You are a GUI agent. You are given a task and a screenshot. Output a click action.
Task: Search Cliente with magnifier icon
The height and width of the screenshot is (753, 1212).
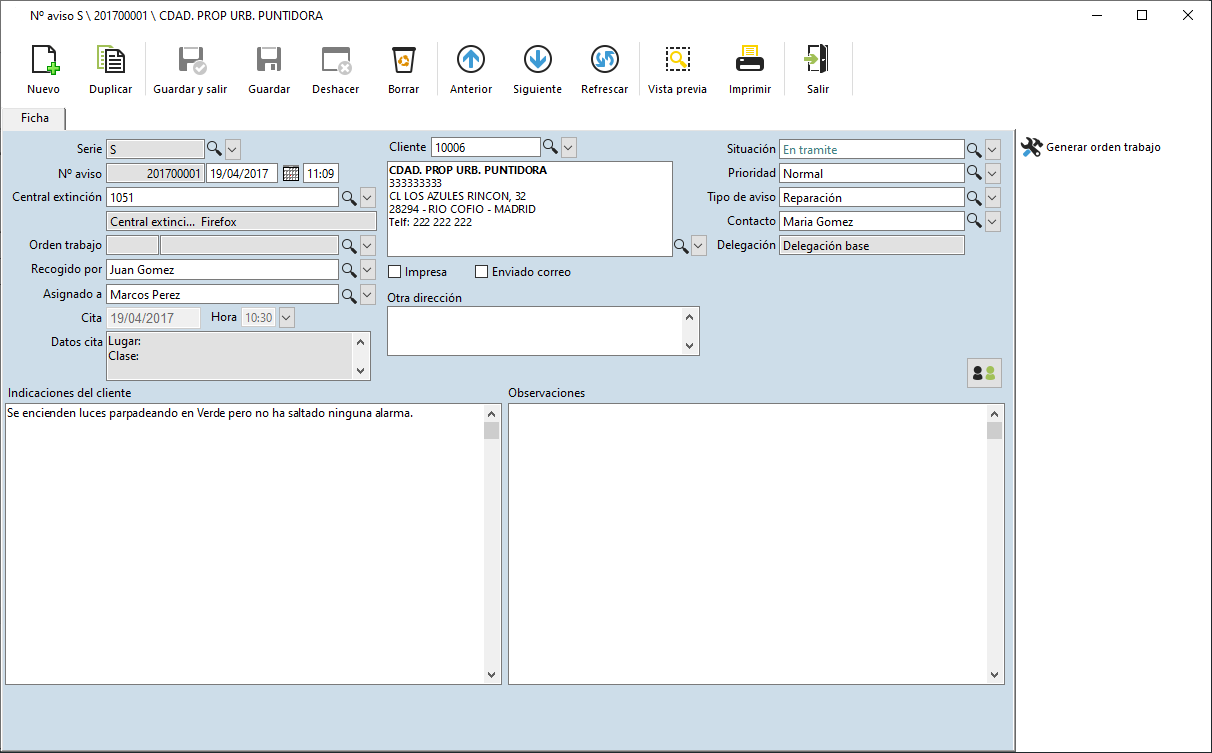pos(550,147)
